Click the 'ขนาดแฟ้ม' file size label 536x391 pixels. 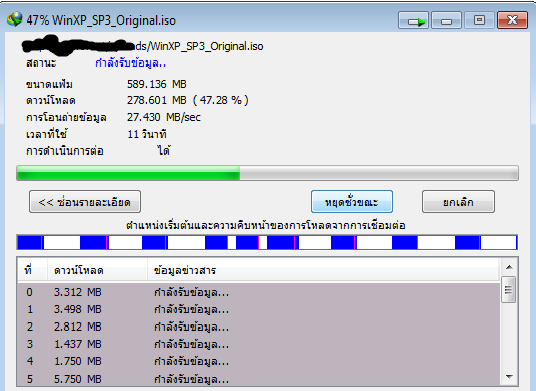[49, 84]
